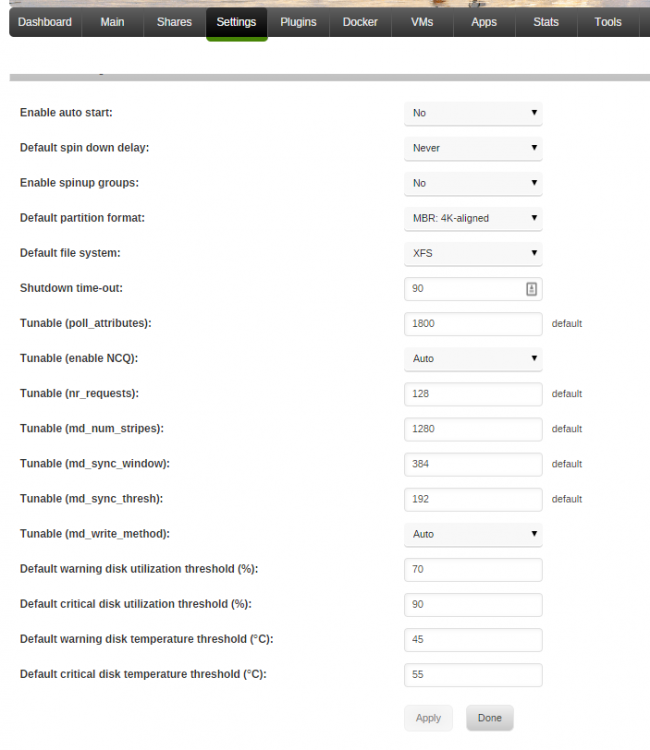View the Stats tab
Image resolution: width=650 pixels, height=750 pixels.
pos(546,22)
